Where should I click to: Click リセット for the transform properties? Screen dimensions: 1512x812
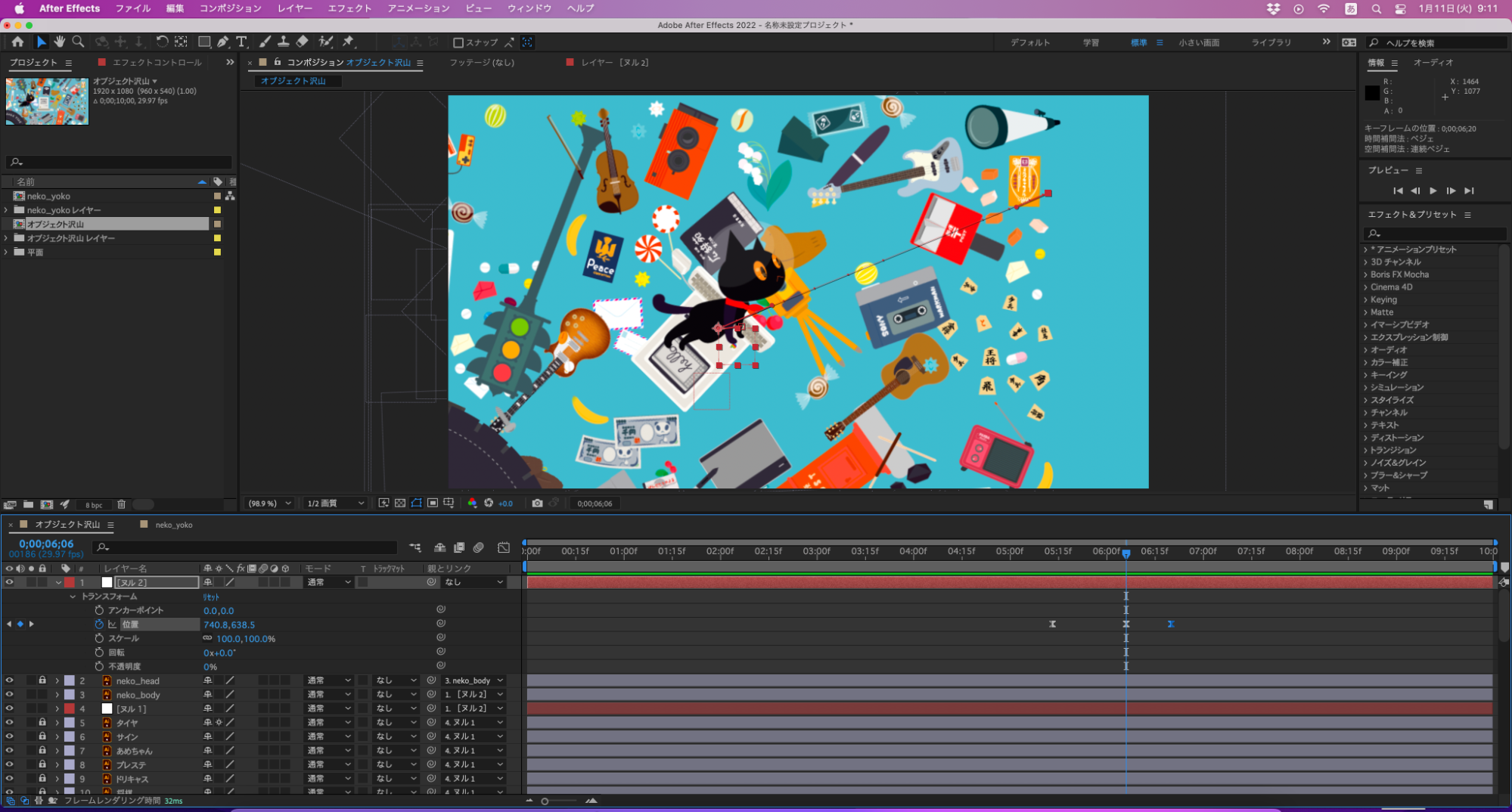click(x=211, y=597)
